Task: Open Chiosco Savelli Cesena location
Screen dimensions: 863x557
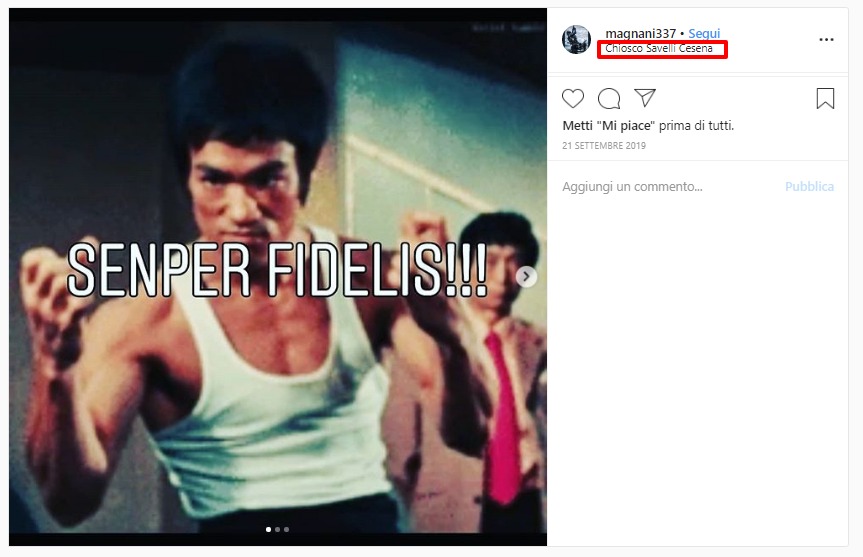Action: coord(659,48)
